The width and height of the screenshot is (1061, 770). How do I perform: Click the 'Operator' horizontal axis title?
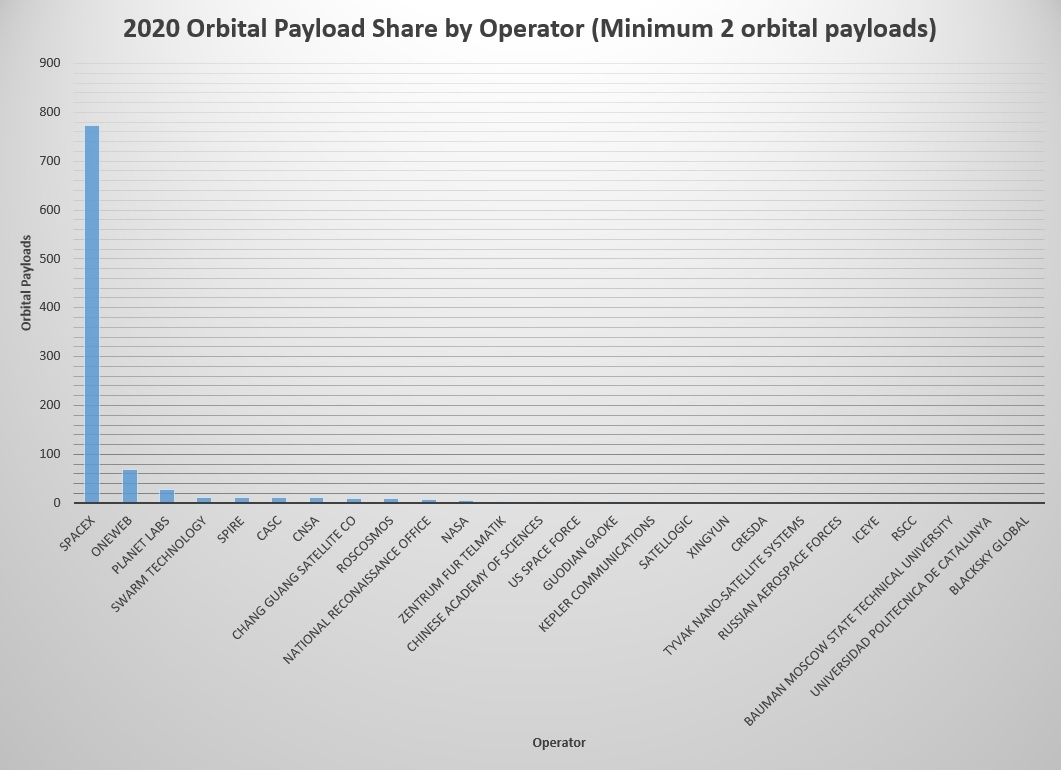click(559, 742)
